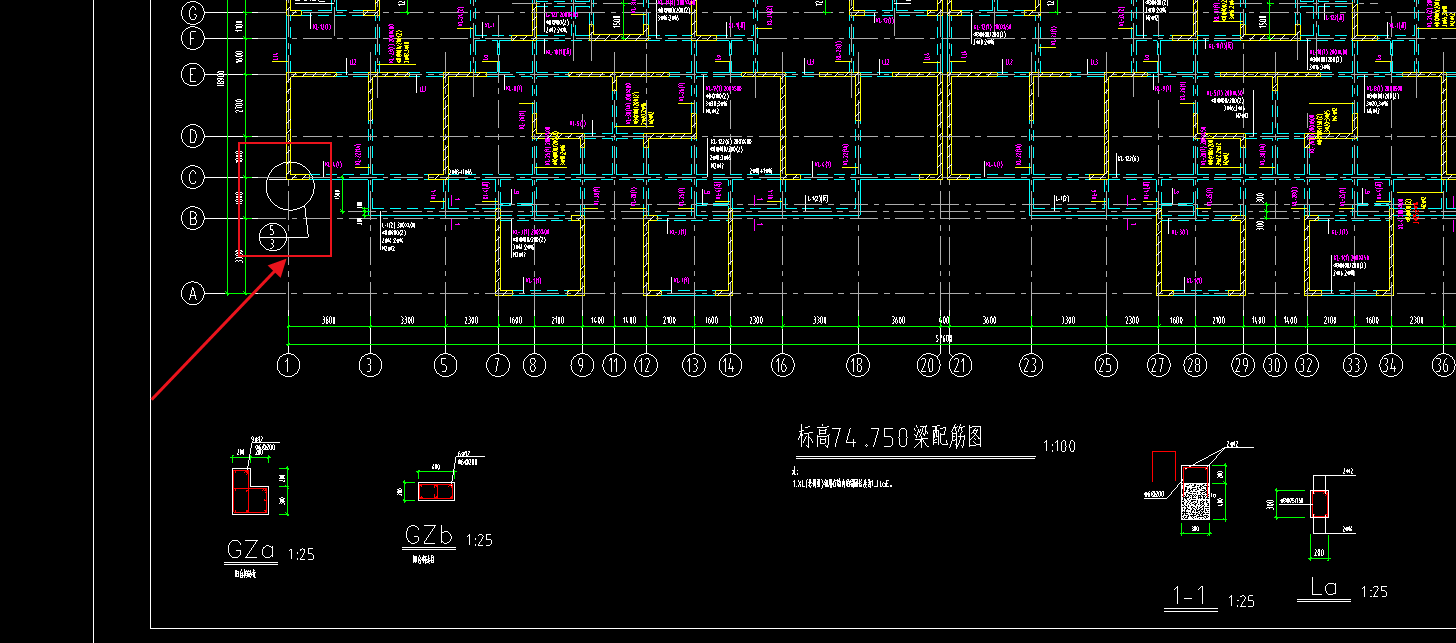
Task: Click the "1:25" scale beside 1-1
Action: [x=1240, y=601]
